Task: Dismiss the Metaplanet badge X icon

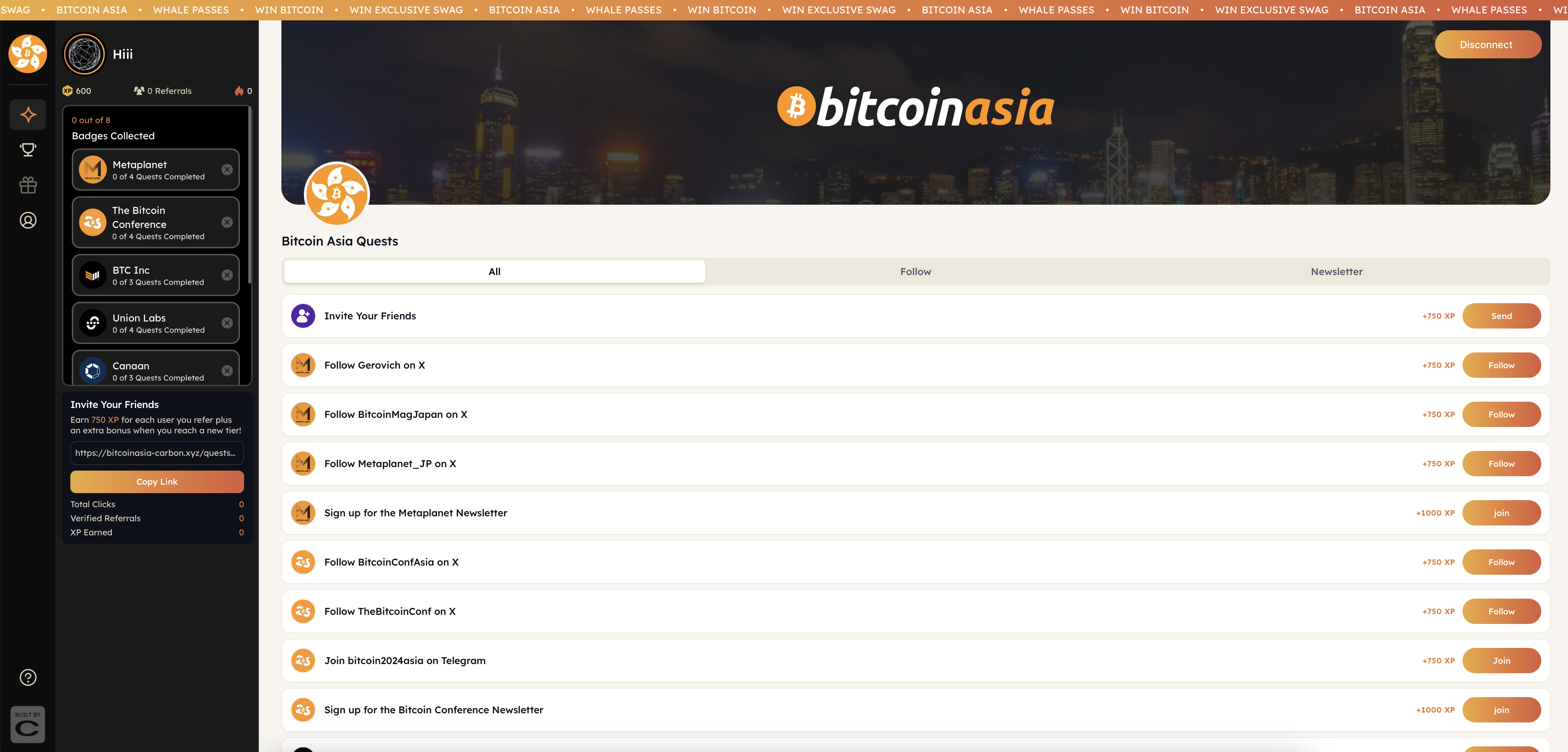Action: point(227,170)
